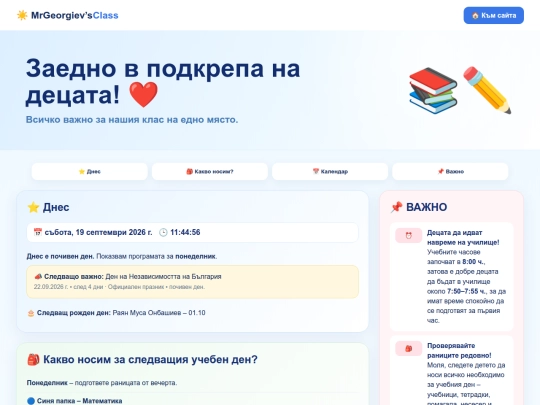Viewport: 540px width, 405px height.
Task: Click the 22.09.2026 г. event details line
Action: click(x=119, y=287)
